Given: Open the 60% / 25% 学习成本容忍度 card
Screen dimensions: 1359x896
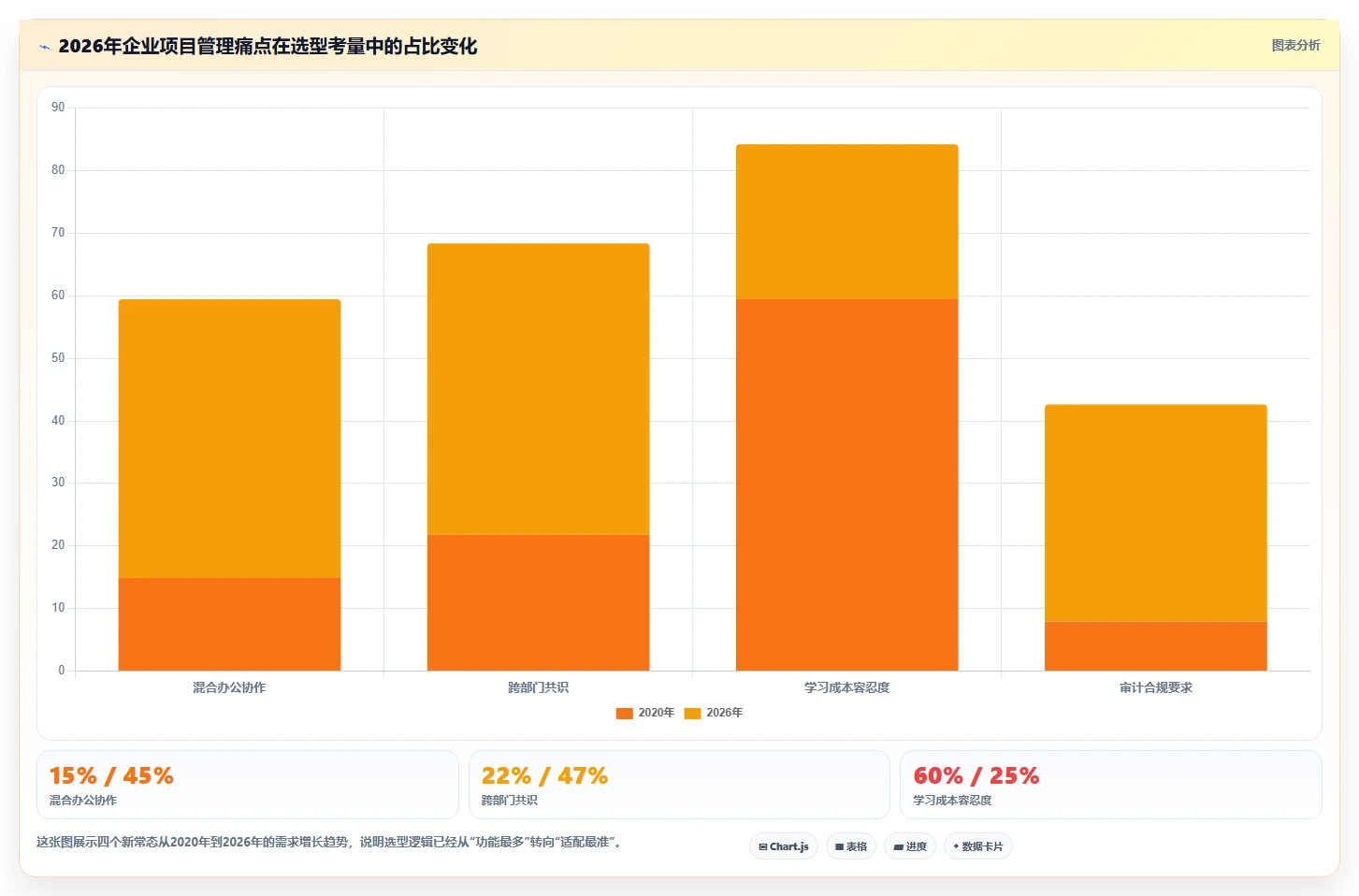Looking at the screenshot, I should 1111,785.
